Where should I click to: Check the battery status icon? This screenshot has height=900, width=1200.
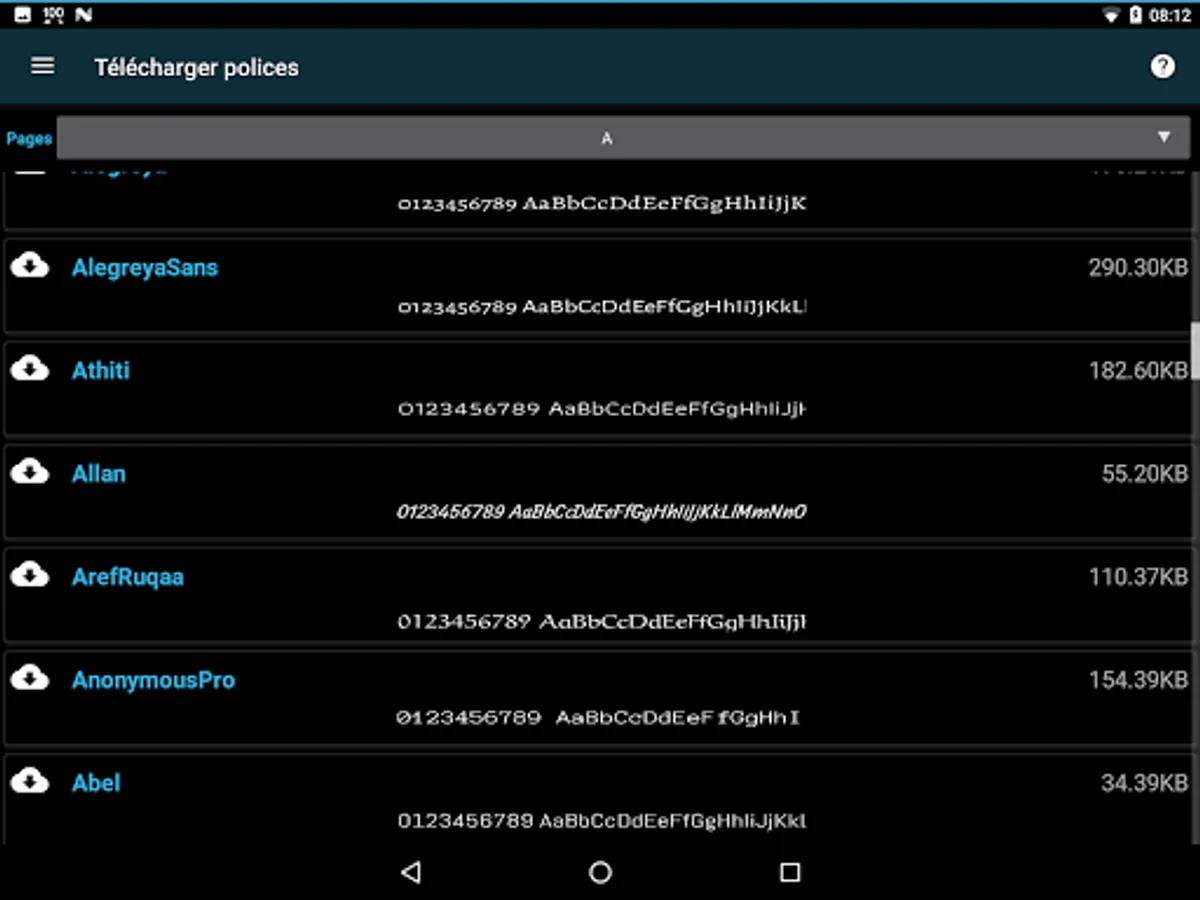(x=1136, y=15)
